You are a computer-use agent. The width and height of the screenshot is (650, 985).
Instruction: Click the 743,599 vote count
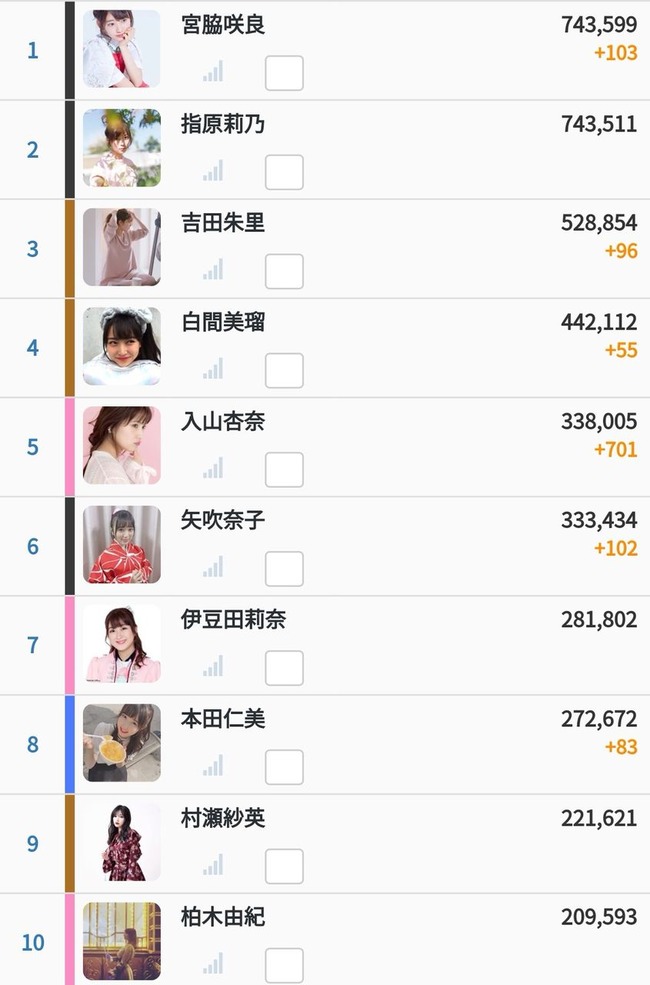coord(599,24)
